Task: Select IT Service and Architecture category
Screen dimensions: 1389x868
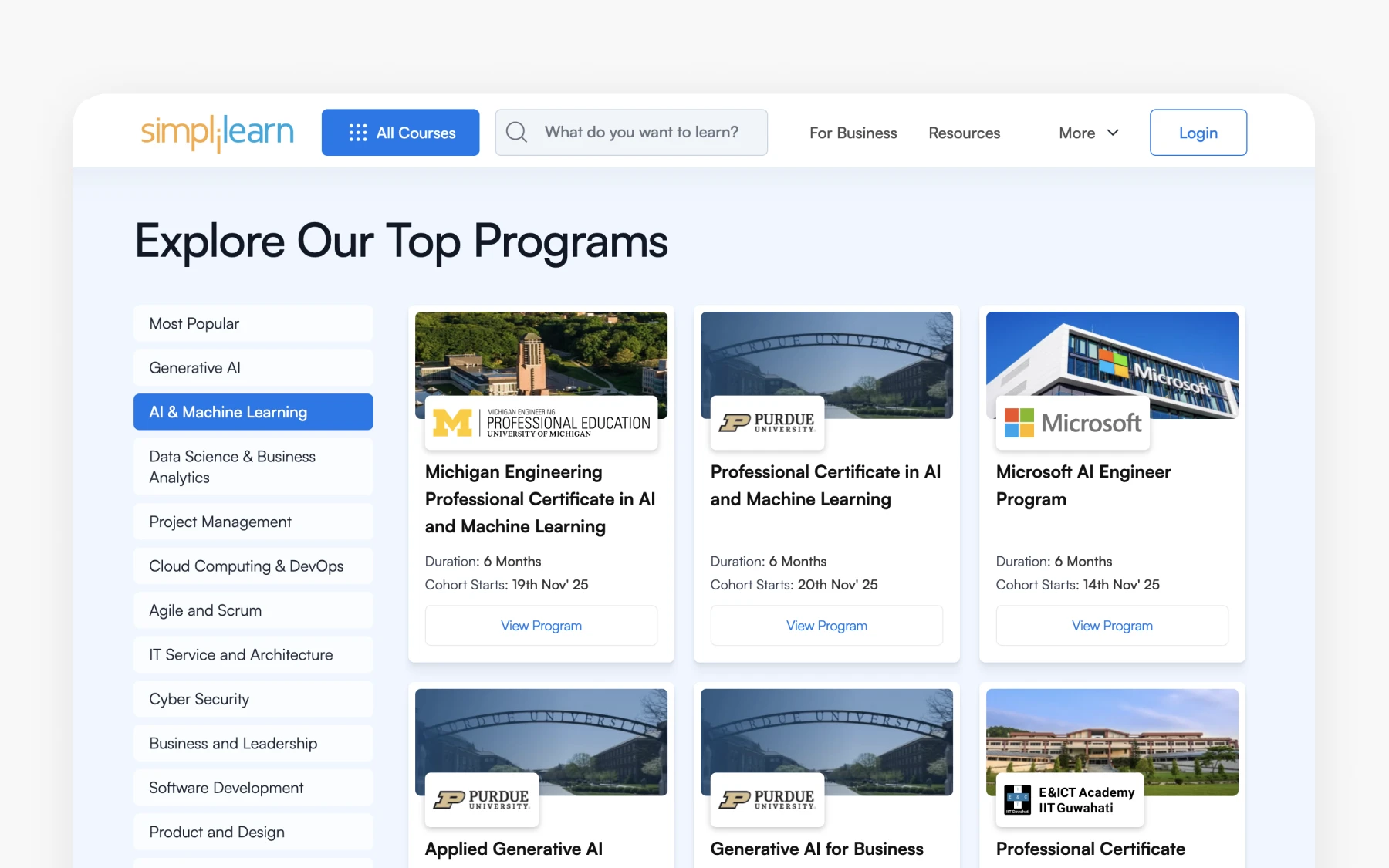Action: coord(253,655)
